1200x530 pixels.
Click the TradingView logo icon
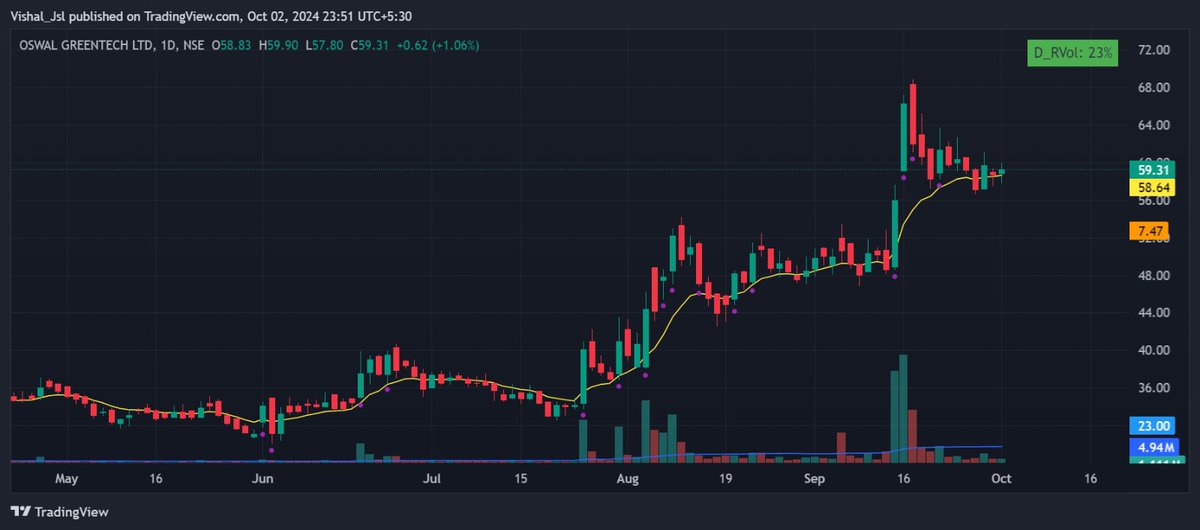click(22, 512)
